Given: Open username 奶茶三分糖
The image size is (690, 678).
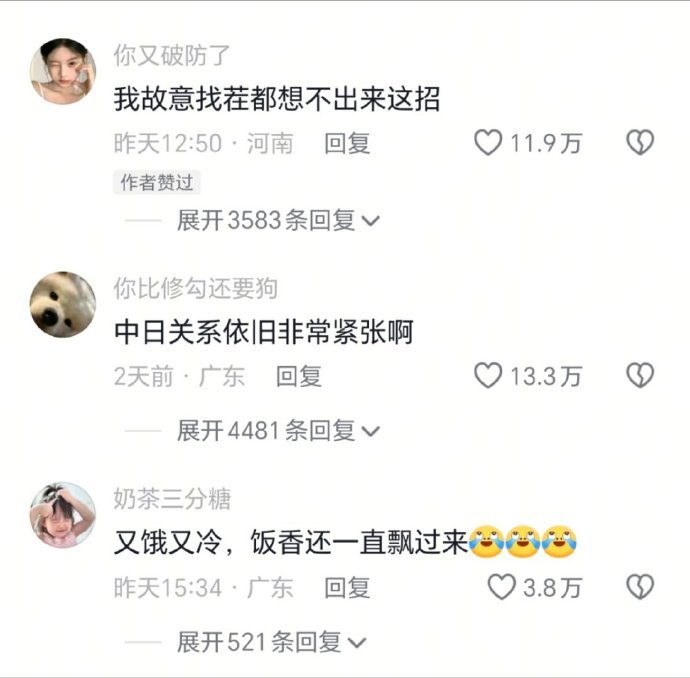Looking at the screenshot, I should [x=172, y=499].
